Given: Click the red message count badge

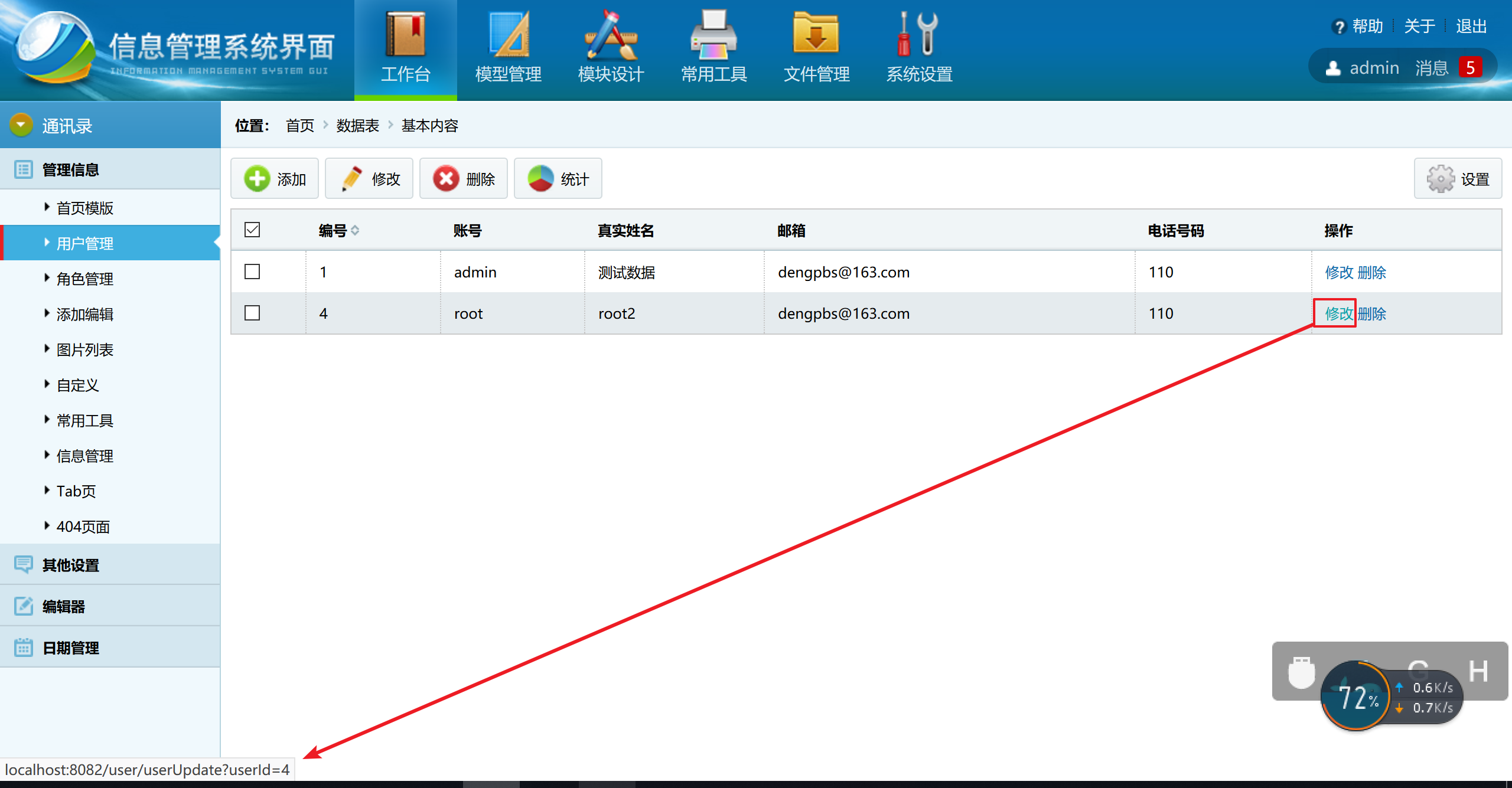Looking at the screenshot, I should pyautogui.click(x=1470, y=68).
